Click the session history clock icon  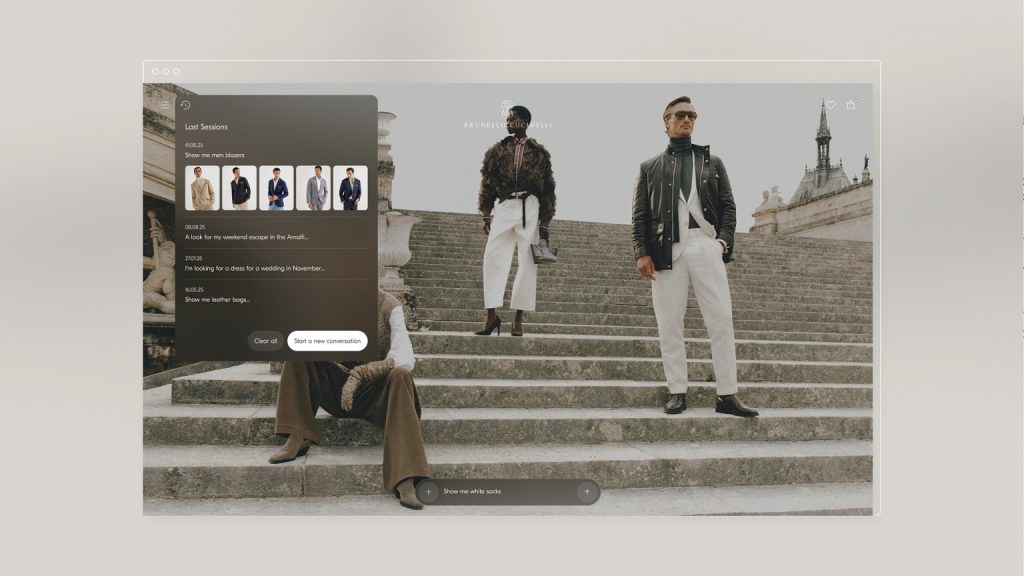click(x=185, y=105)
